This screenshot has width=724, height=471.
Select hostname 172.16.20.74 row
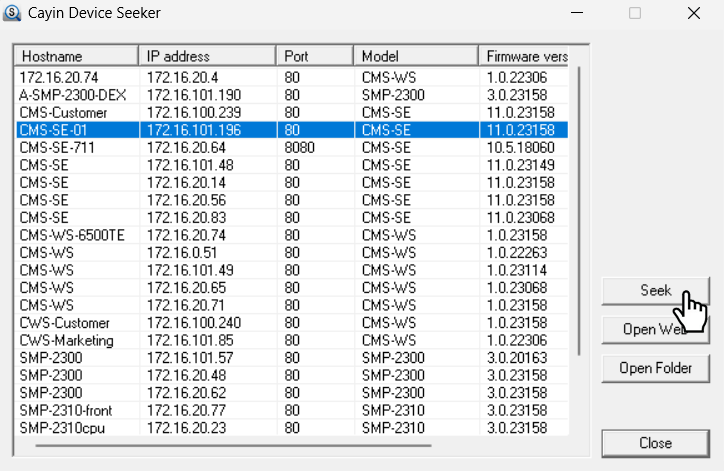click(x=292, y=78)
